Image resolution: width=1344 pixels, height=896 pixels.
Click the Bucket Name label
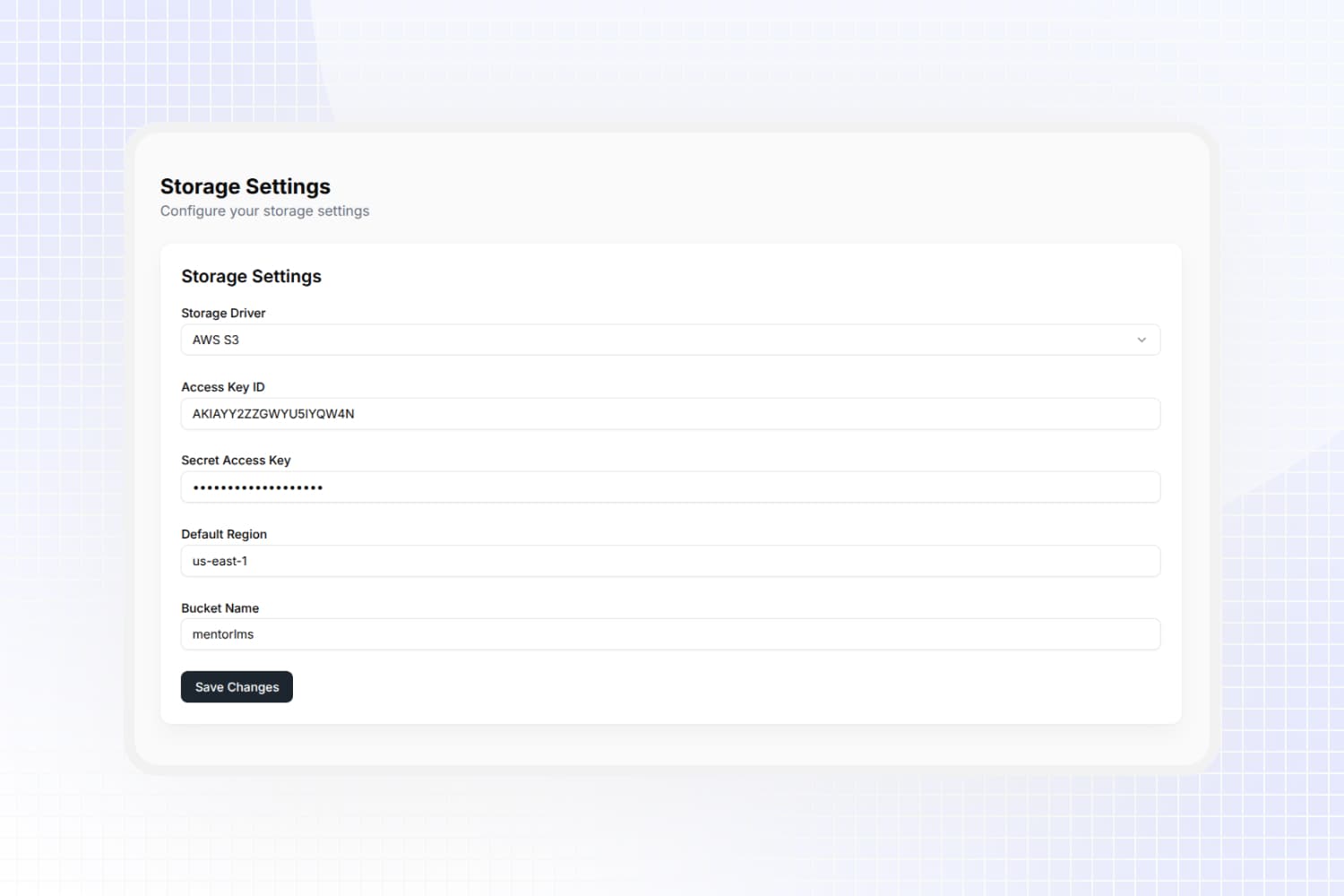point(220,607)
